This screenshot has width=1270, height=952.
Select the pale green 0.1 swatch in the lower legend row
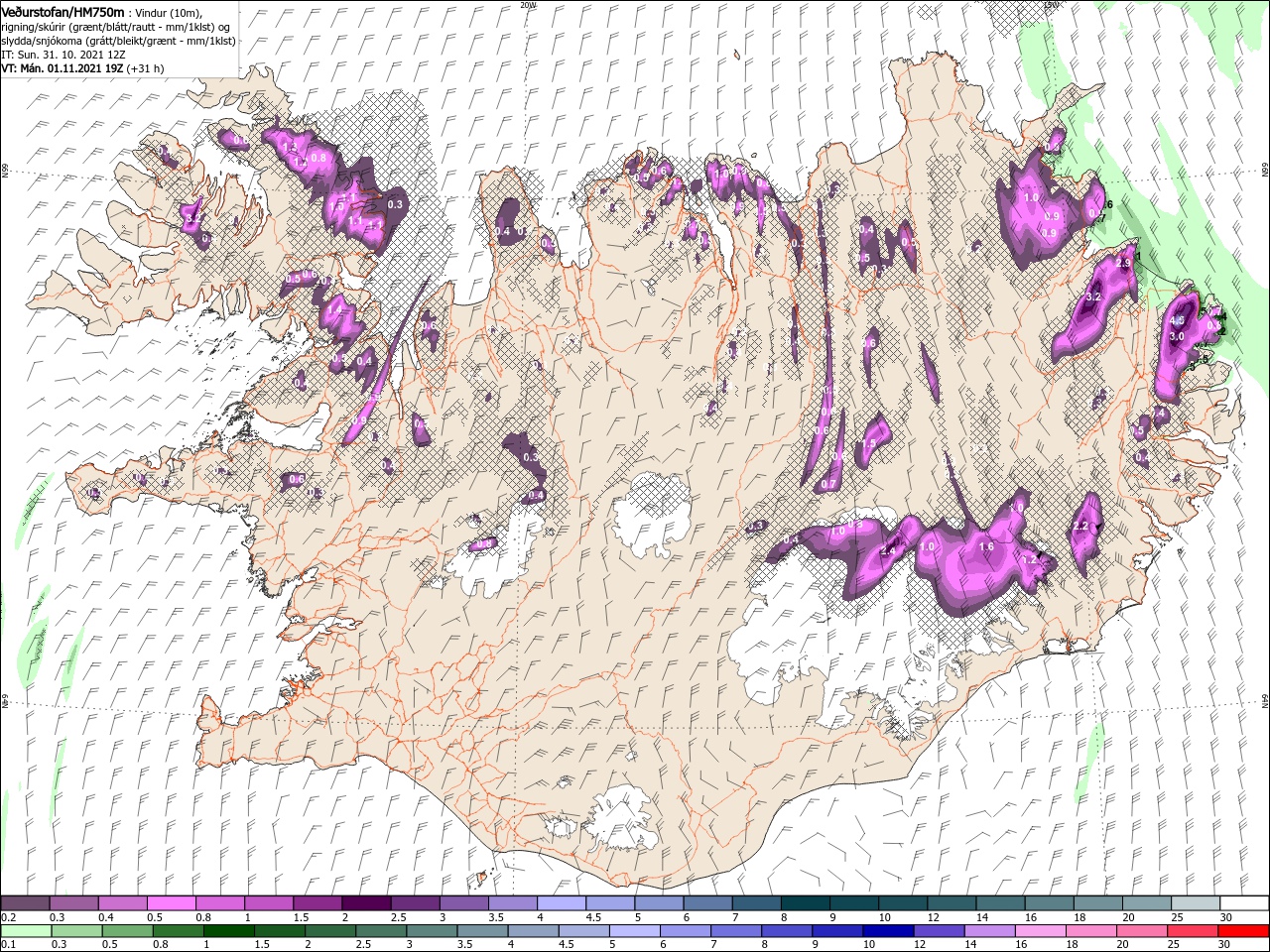click(26, 931)
